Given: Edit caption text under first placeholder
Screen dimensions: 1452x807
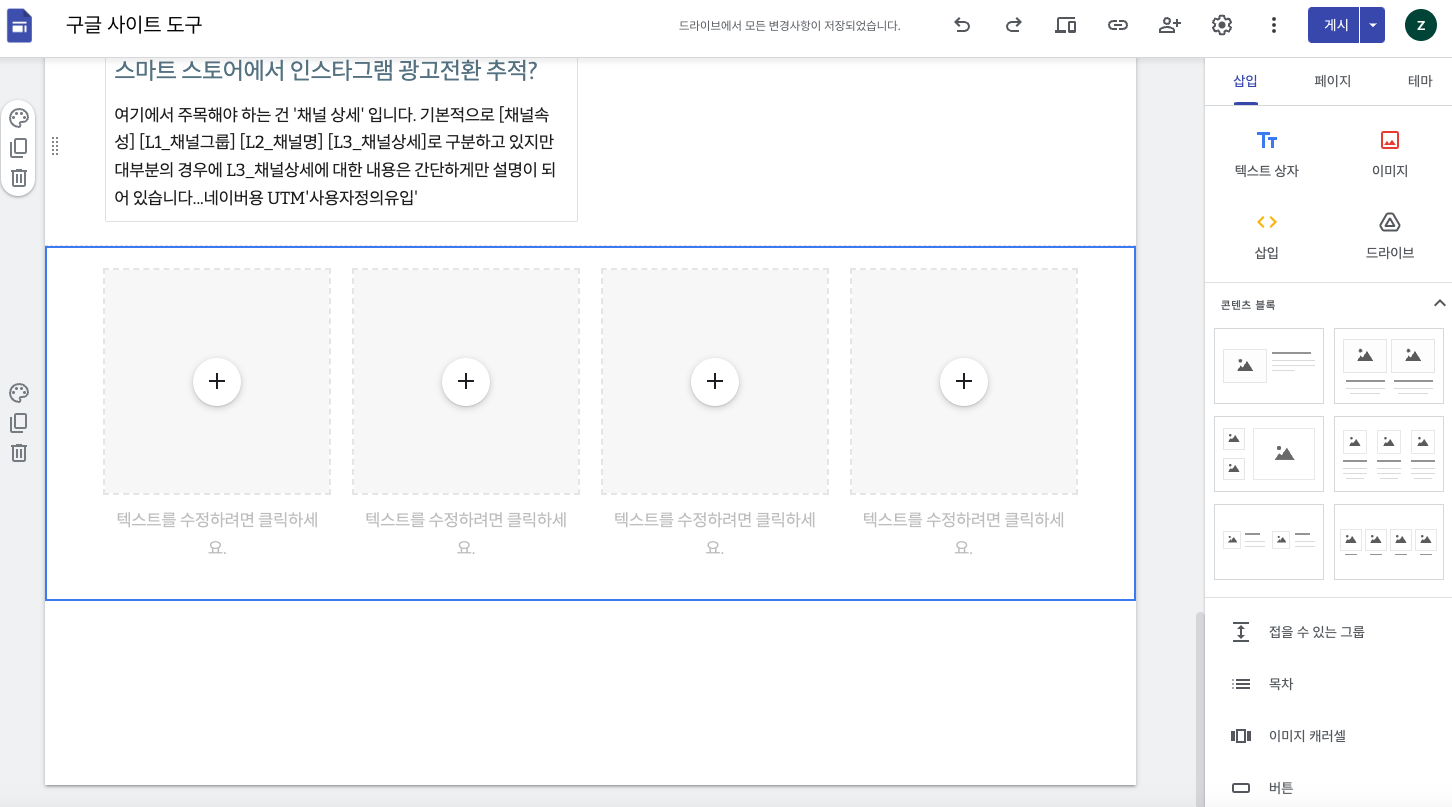Looking at the screenshot, I should click(217, 533).
